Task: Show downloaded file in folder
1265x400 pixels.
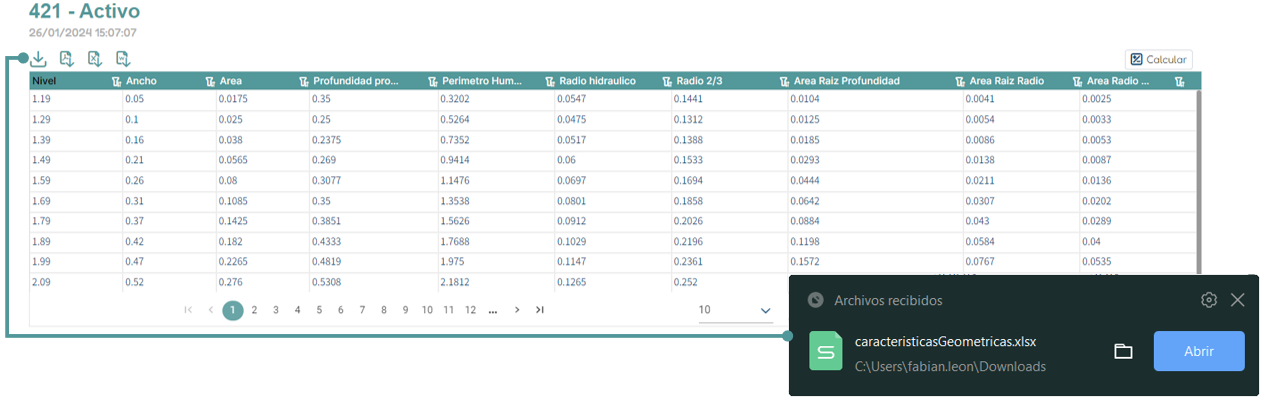Action: coord(1123,351)
